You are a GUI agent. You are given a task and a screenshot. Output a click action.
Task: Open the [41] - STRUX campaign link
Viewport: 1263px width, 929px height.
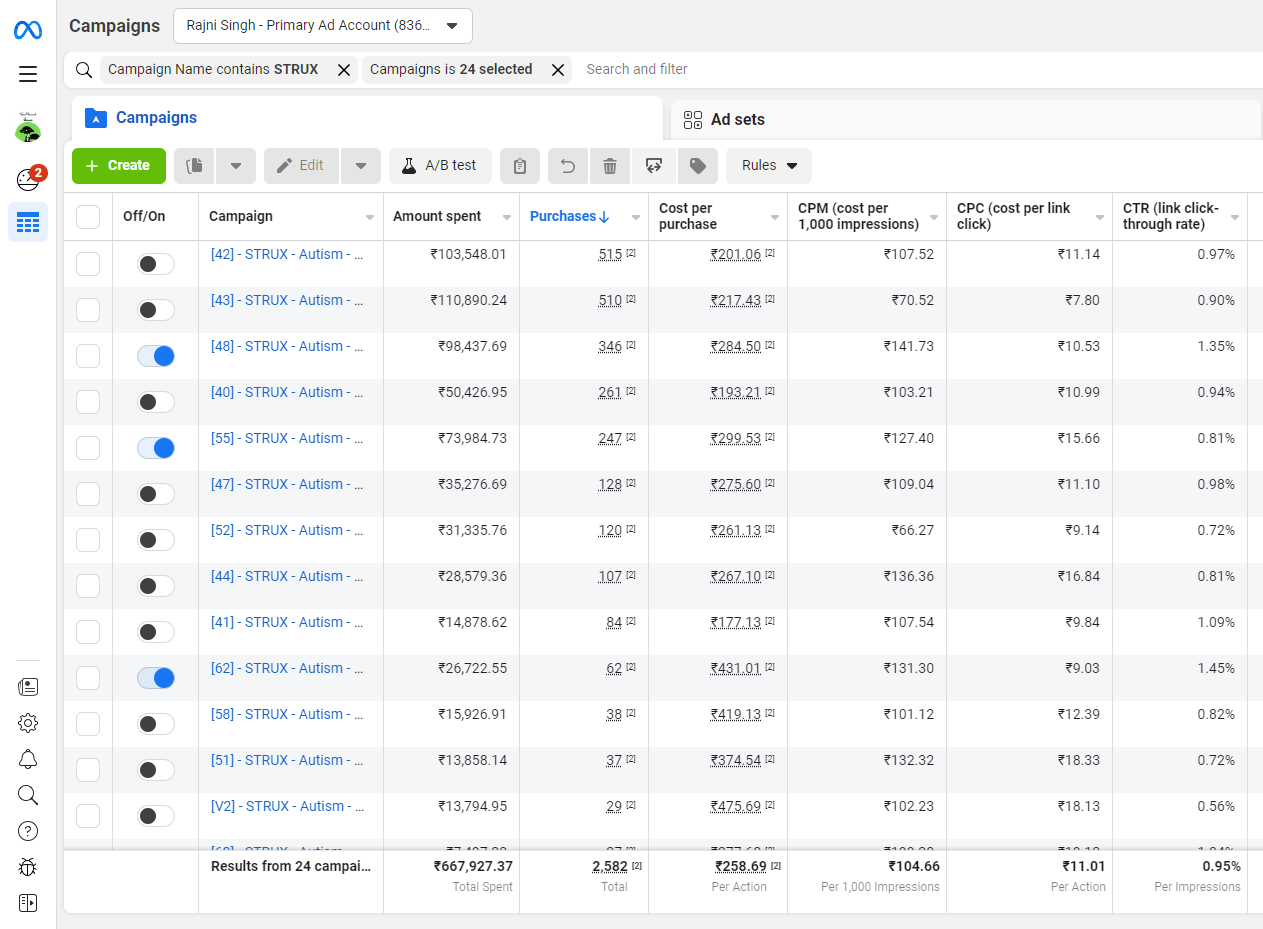click(x=287, y=622)
